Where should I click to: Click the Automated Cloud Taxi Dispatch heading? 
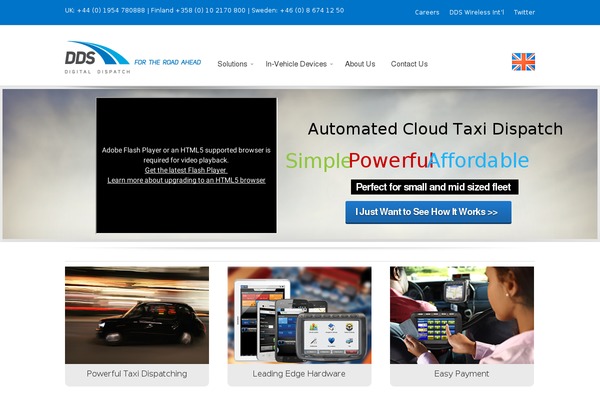[435, 129]
